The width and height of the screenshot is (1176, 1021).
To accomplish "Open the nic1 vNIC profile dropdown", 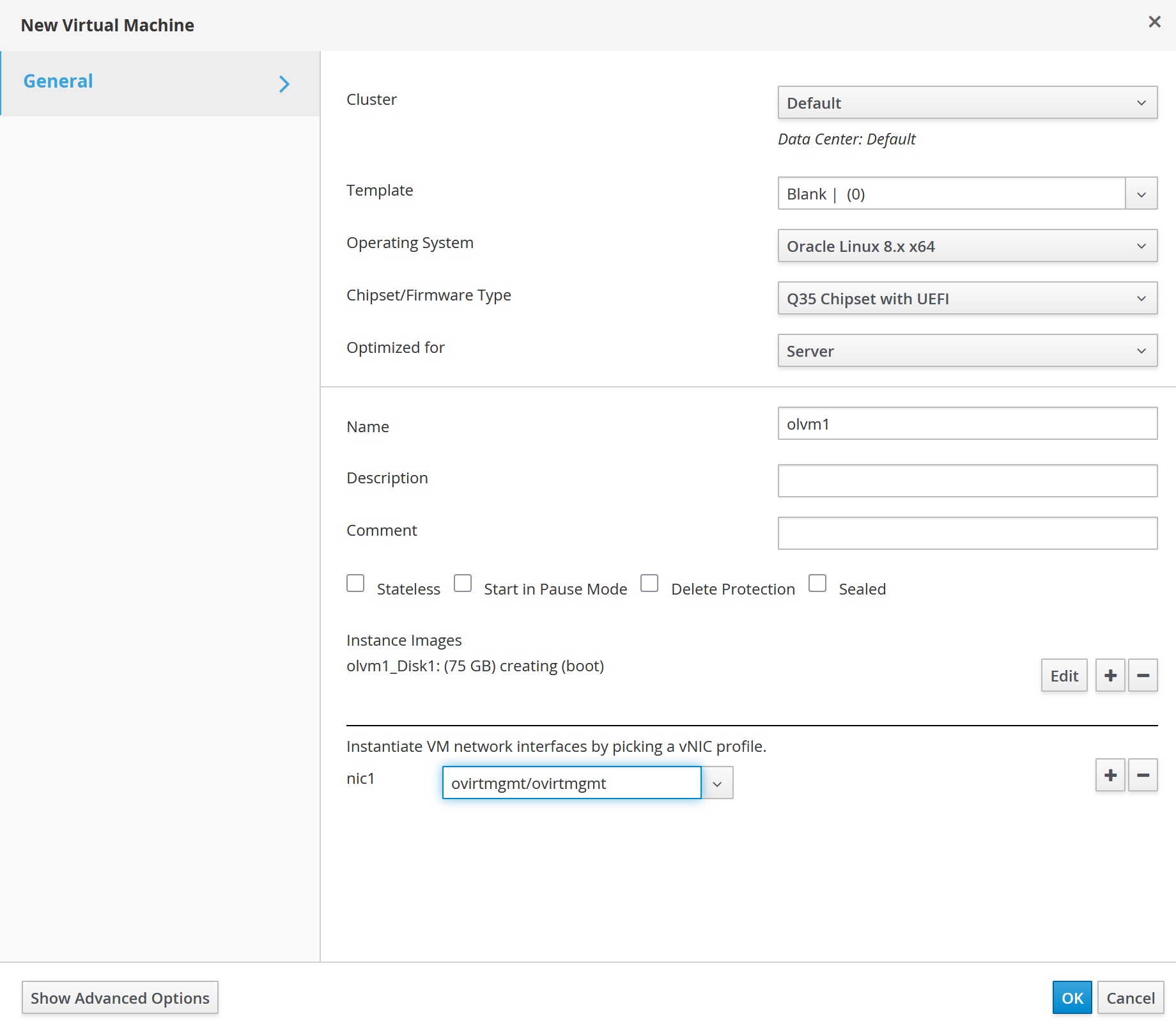I will point(717,783).
